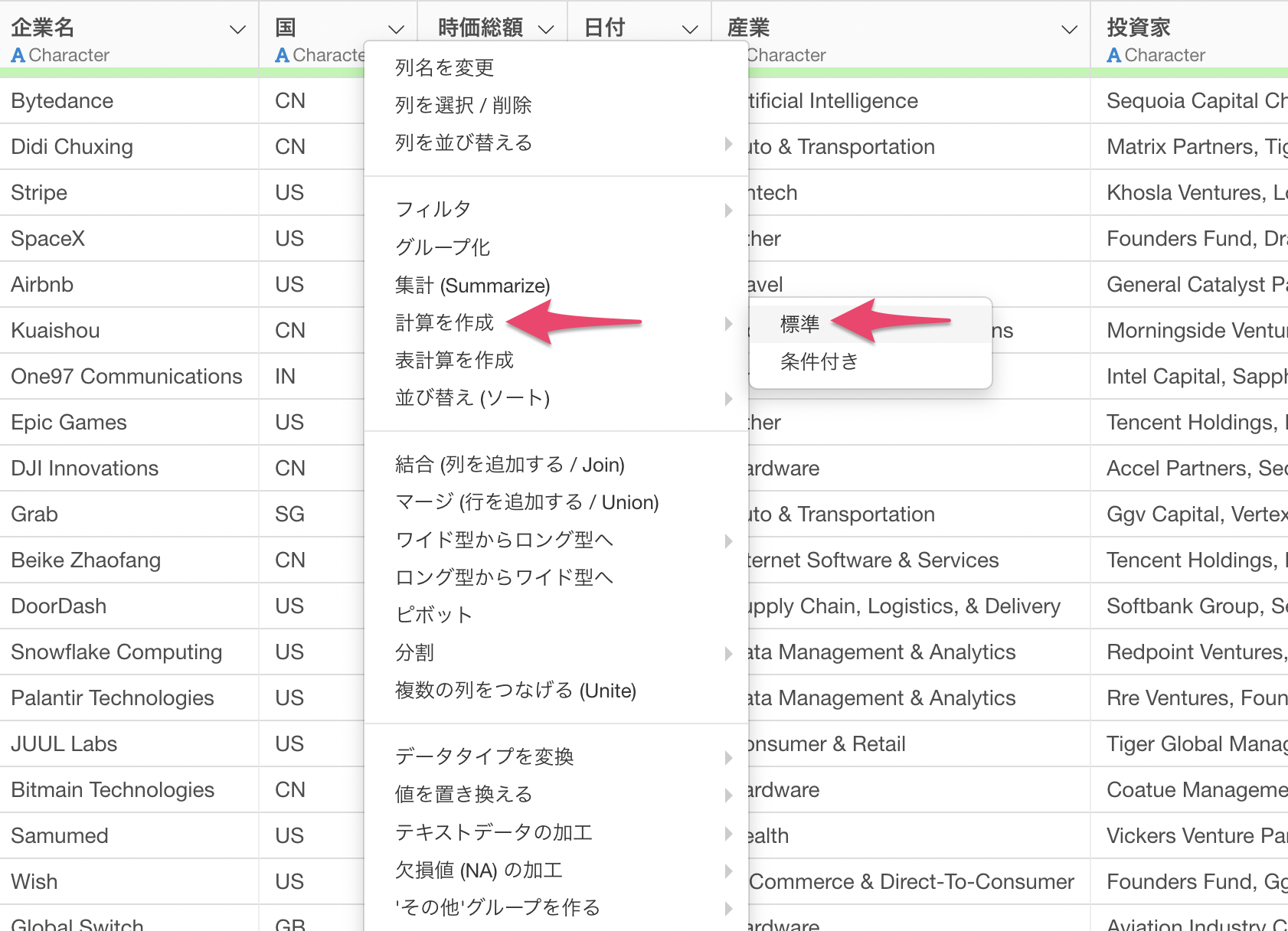Select マージ (行を追加する / Union)
This screenshot has width=1288, height=931.
pos(527,501)
